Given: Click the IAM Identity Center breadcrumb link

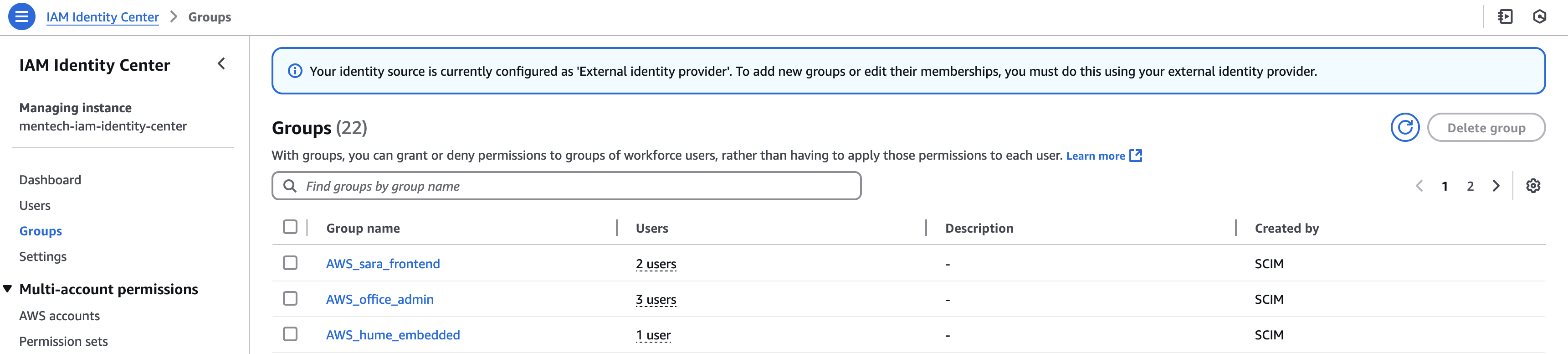Looking at the screenshot, I should 102,17.
